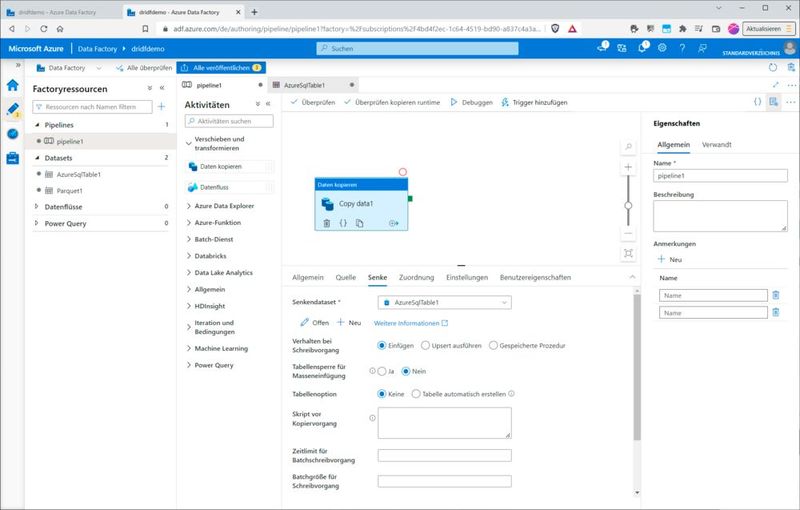Clone the Copy data1 activity

click(x=359, y=223)
